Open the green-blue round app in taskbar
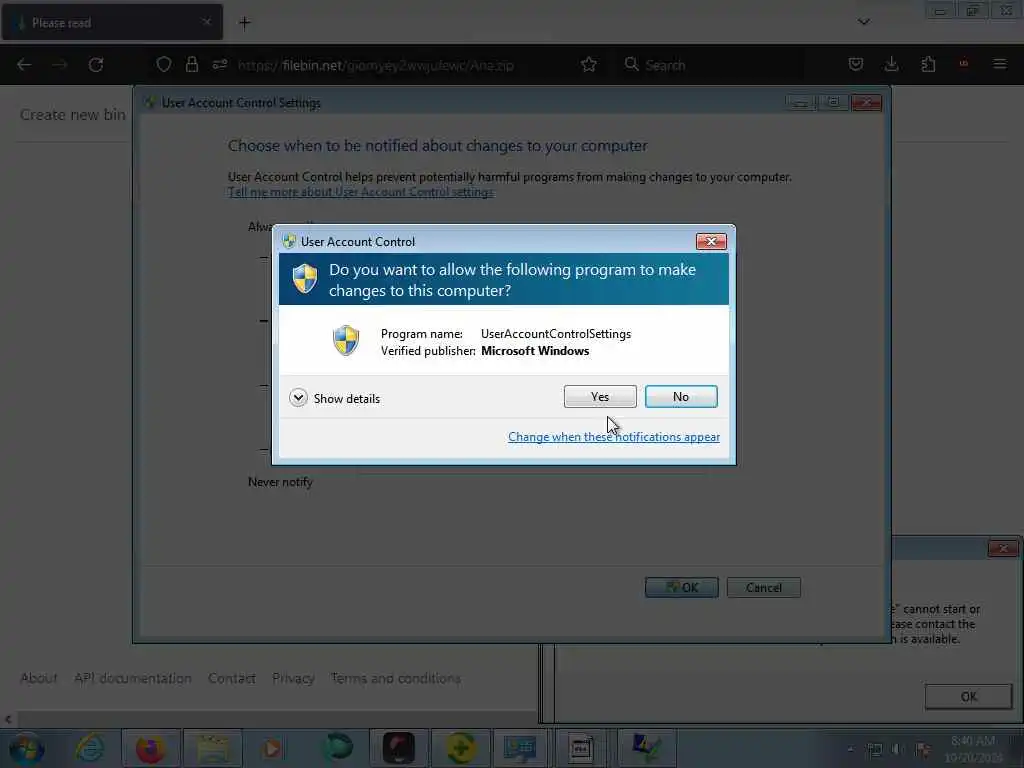1024x768 pixels. pyautogui.click(x=339, y=748)
